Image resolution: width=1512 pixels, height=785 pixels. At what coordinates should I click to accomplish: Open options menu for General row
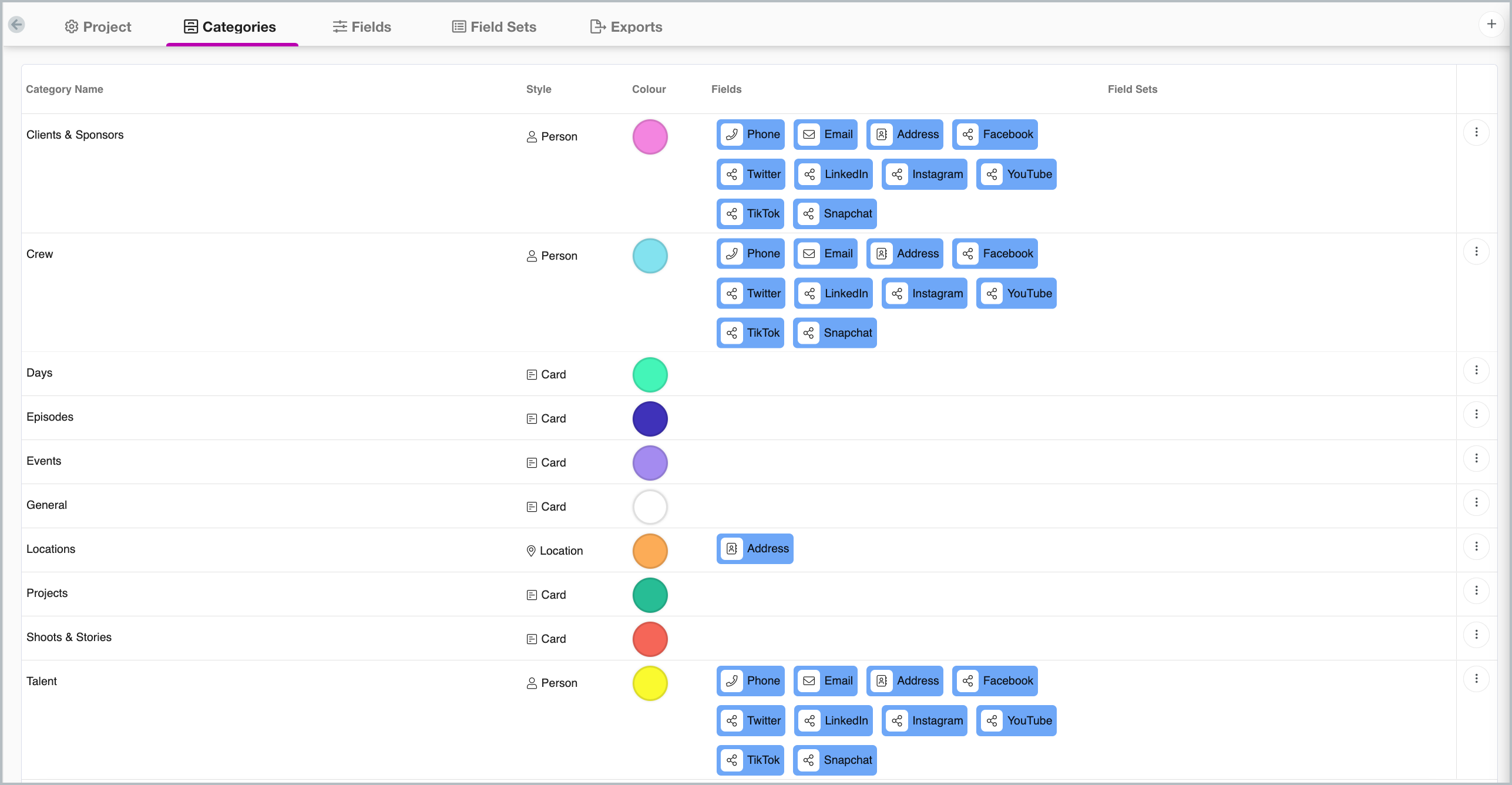(x=1476, y=502)
